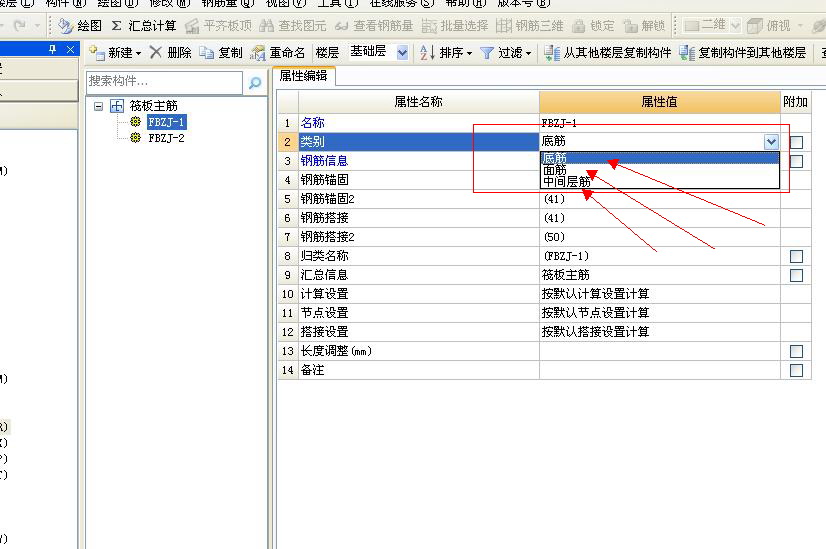Viewport: 826px width, 549px height.
Task: Close the left side panel
Action: (x=71, y=50)
